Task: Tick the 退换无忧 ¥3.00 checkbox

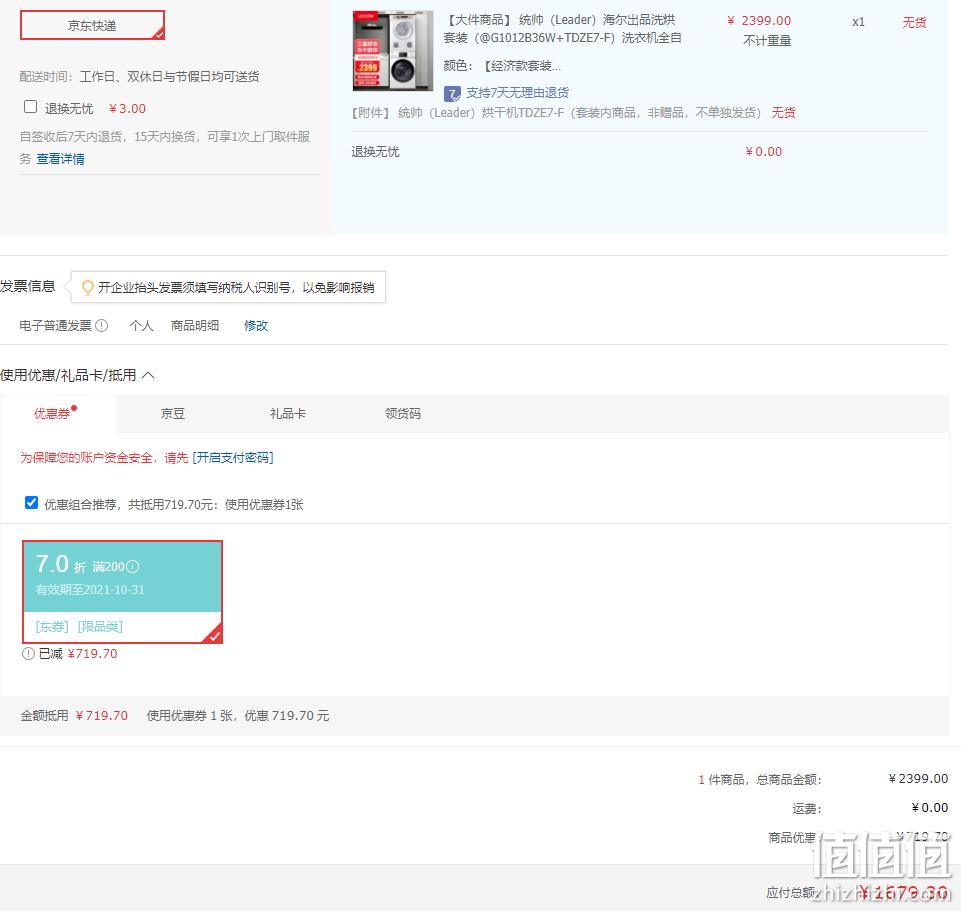Action: coord(30,107)
